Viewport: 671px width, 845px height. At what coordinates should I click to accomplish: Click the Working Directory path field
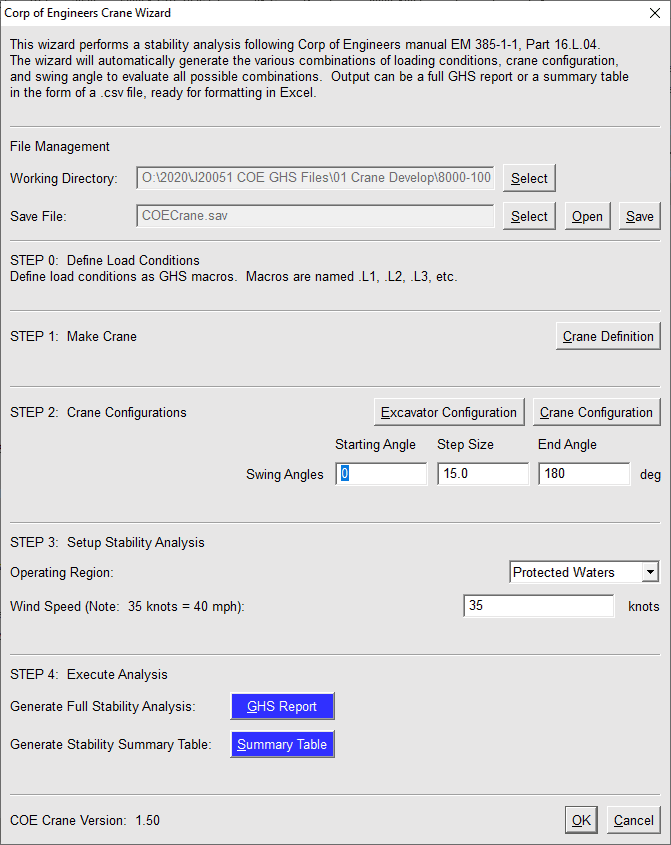pos(315,178)
